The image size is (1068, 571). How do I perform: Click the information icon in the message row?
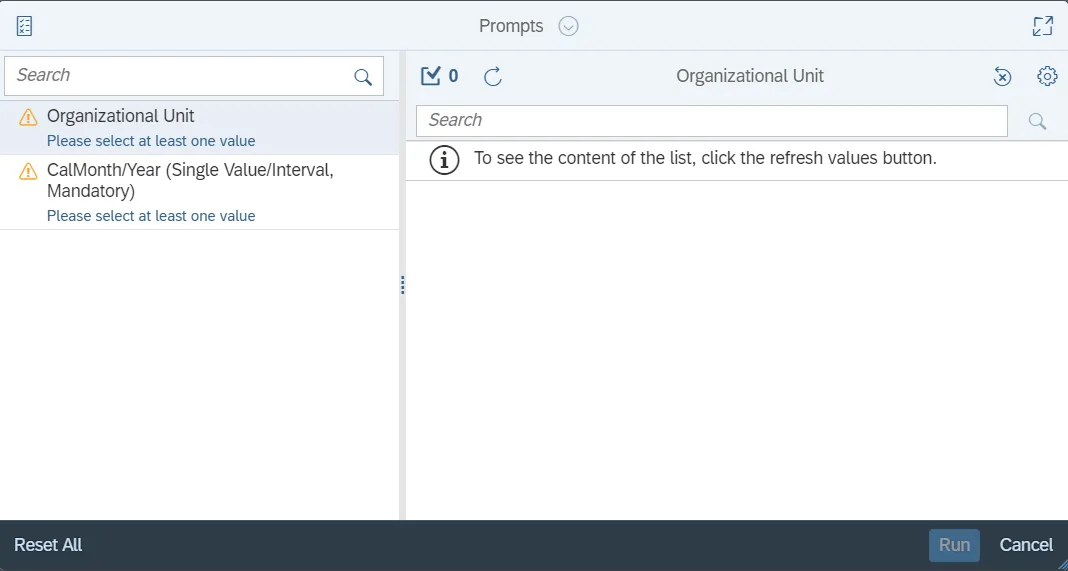(x=444, y=160)
